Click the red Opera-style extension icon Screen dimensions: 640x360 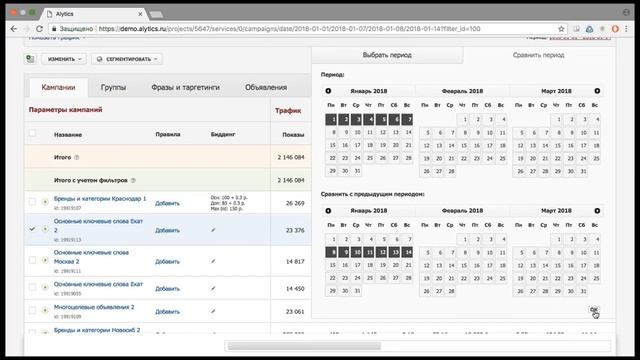click(615, 29)
